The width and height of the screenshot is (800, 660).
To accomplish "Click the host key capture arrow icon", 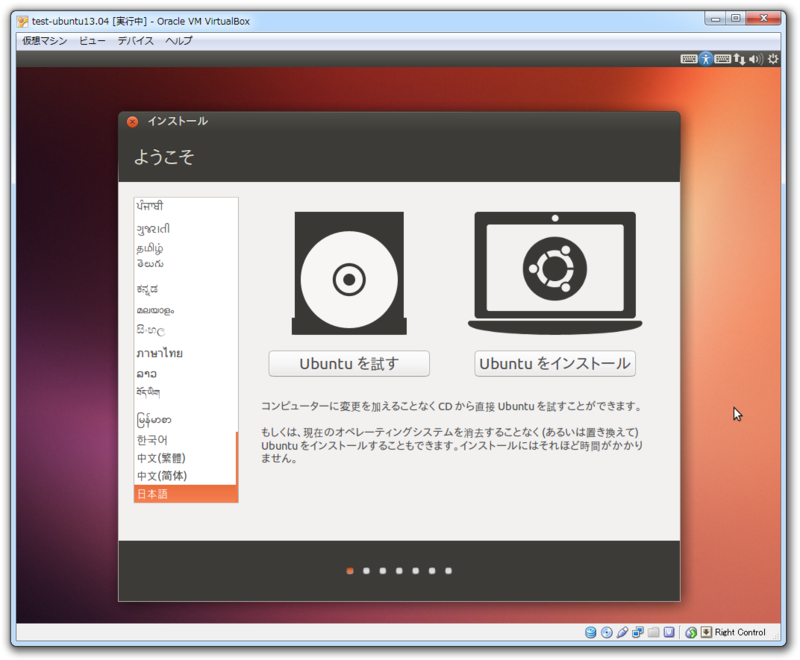I will pos(706,632).
